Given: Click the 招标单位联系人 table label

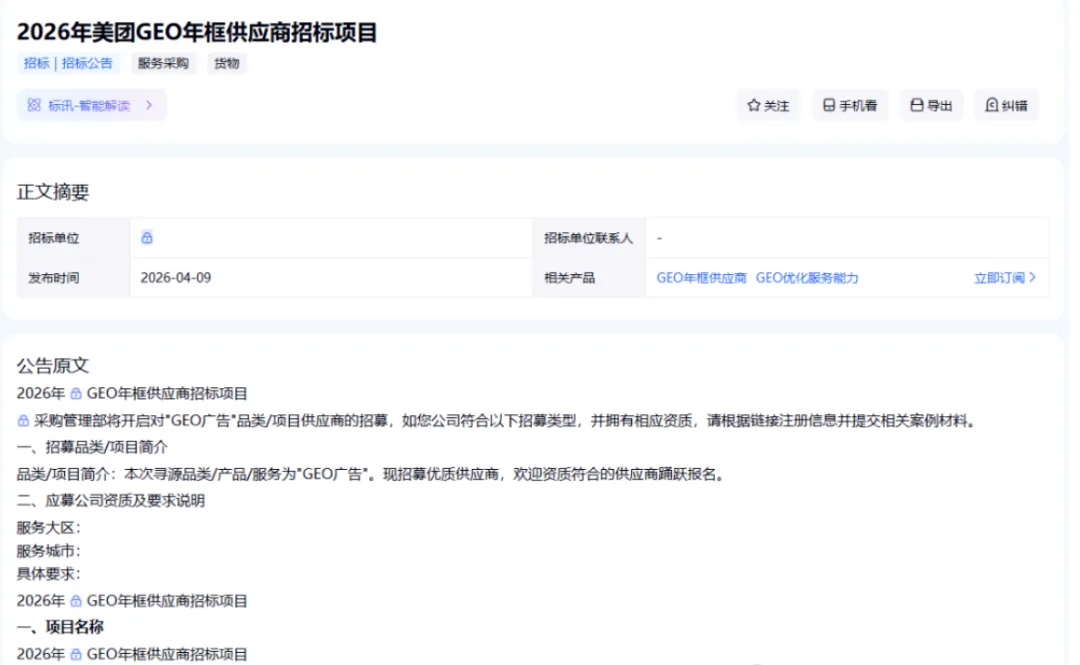Looking at the screenshot, I should pos(588,238).
